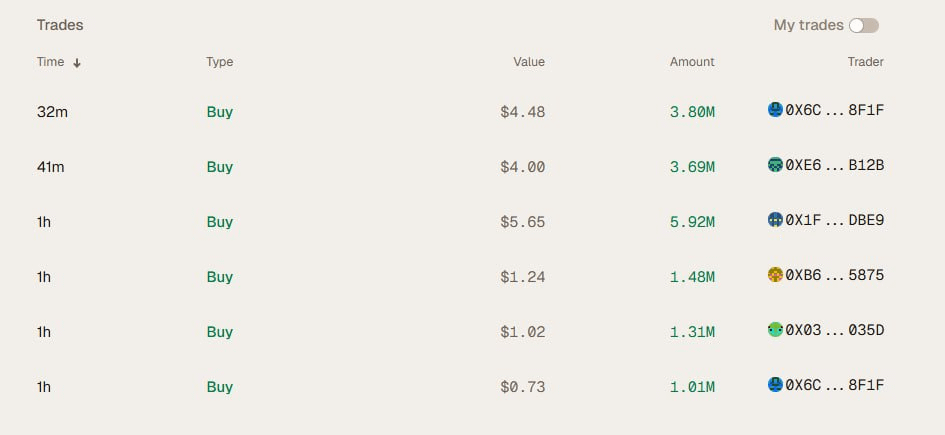The height and width of the screenshot is (435, 945).
Task: Open trader address 0X03...035D
Action: tap(835, 330)
